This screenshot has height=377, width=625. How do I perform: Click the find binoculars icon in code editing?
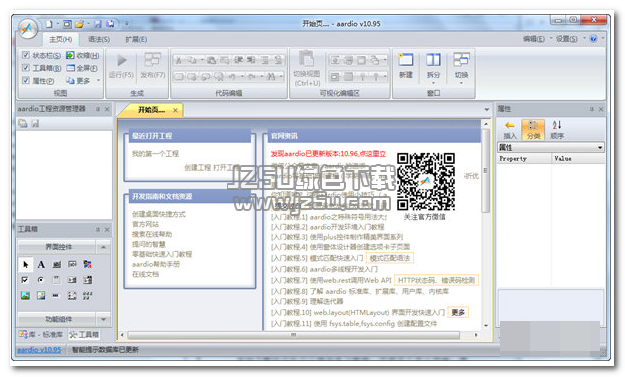(271, 76)
